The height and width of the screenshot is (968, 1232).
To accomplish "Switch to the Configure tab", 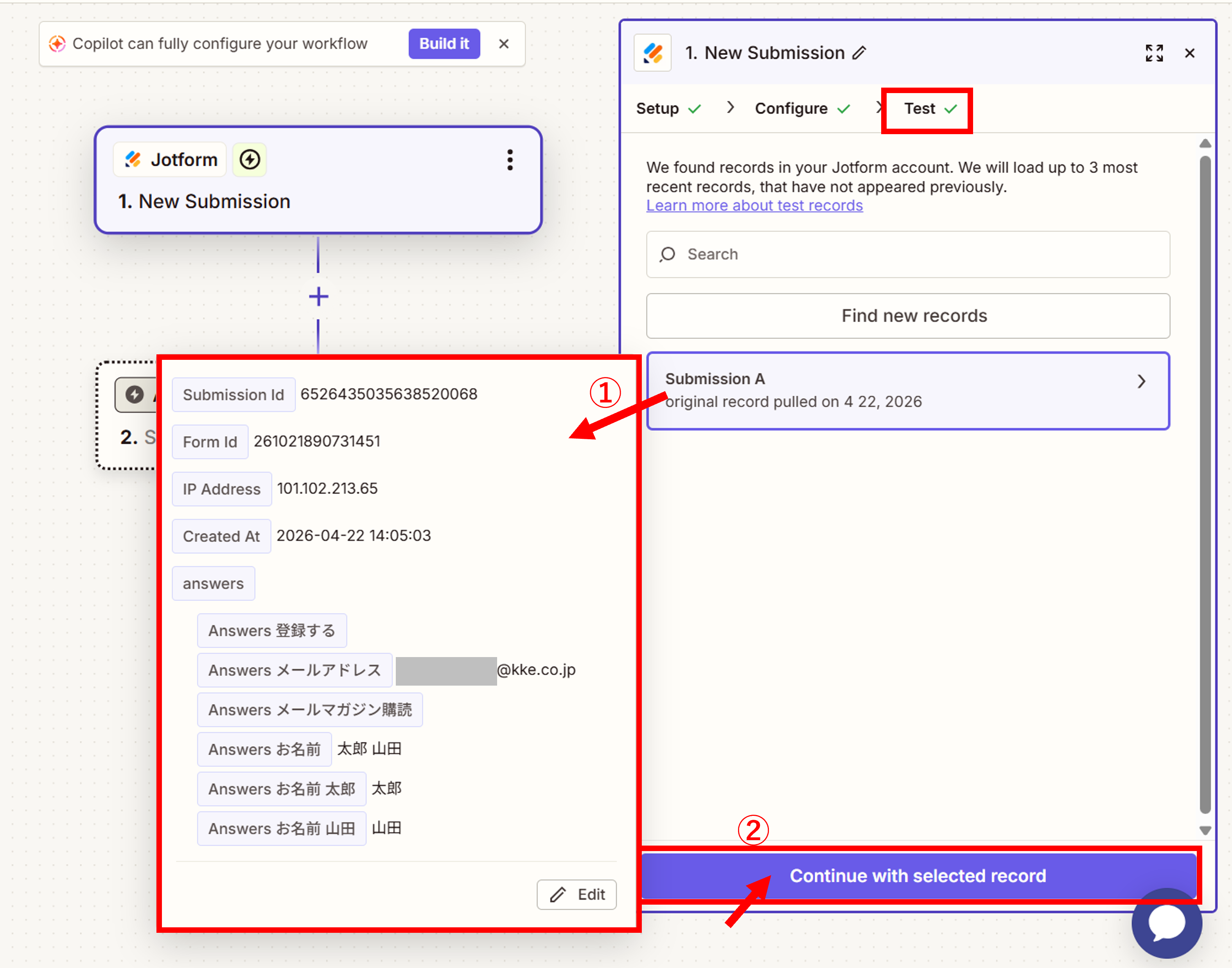I will coord(791,108).
